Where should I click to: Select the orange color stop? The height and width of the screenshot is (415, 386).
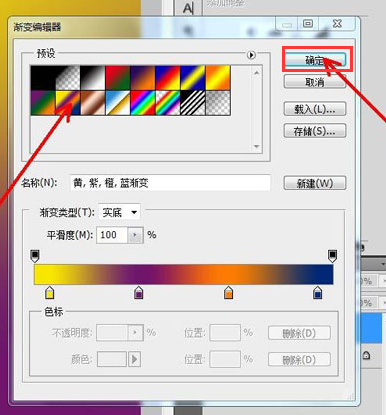coord(228,292)
